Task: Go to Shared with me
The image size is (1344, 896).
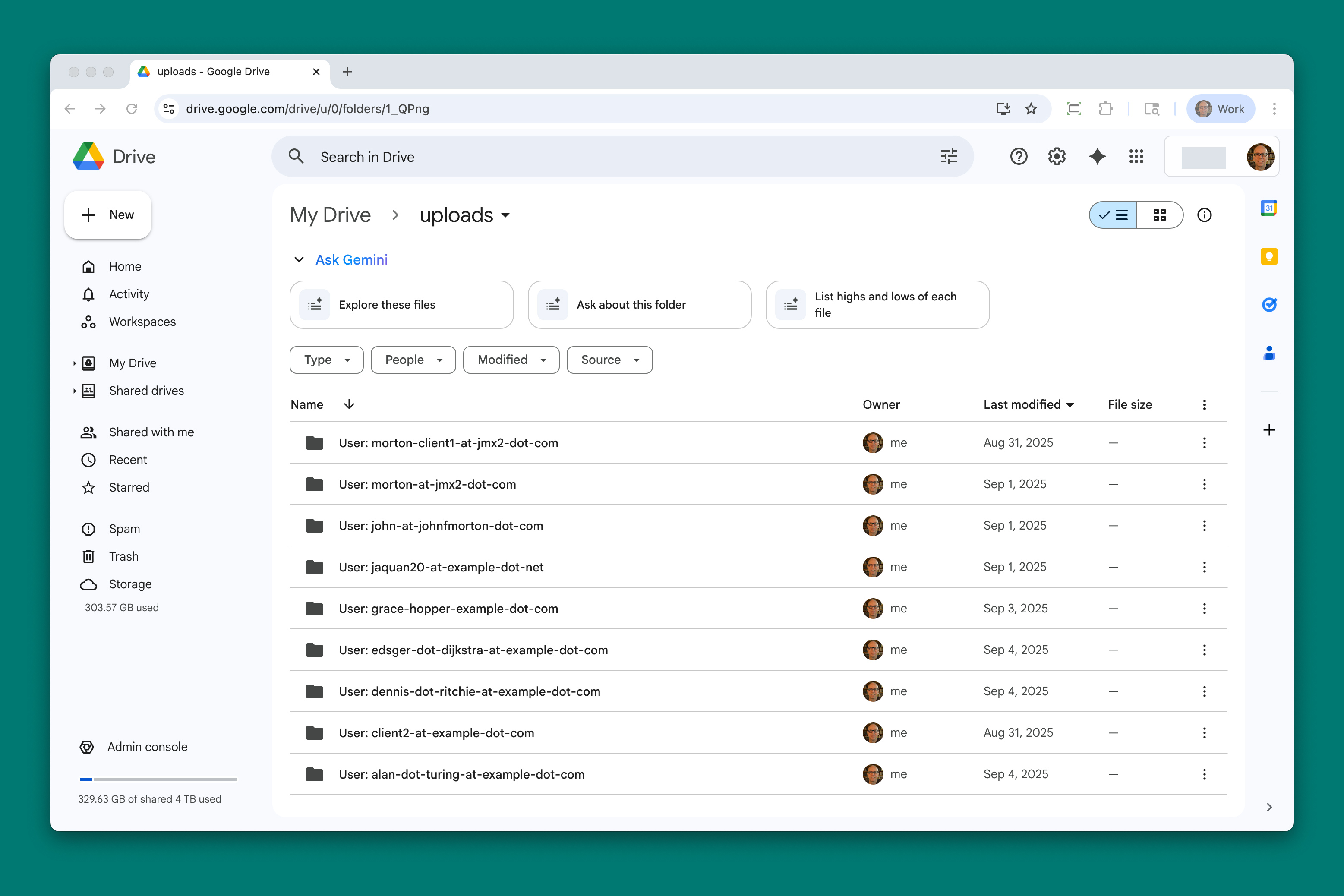Action: [151, 432]
